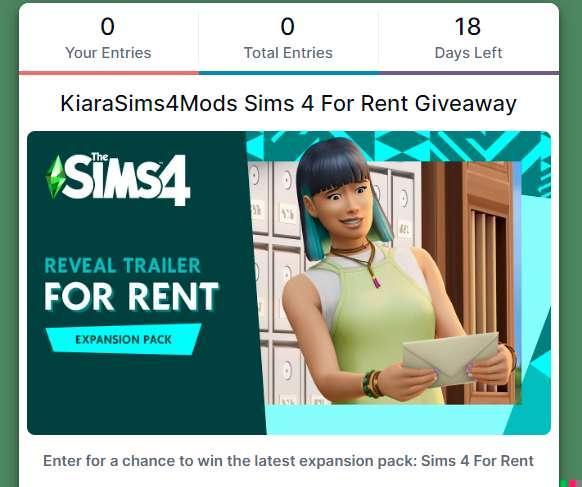Click the red bar under Your Entries

[x=109, y=73]
